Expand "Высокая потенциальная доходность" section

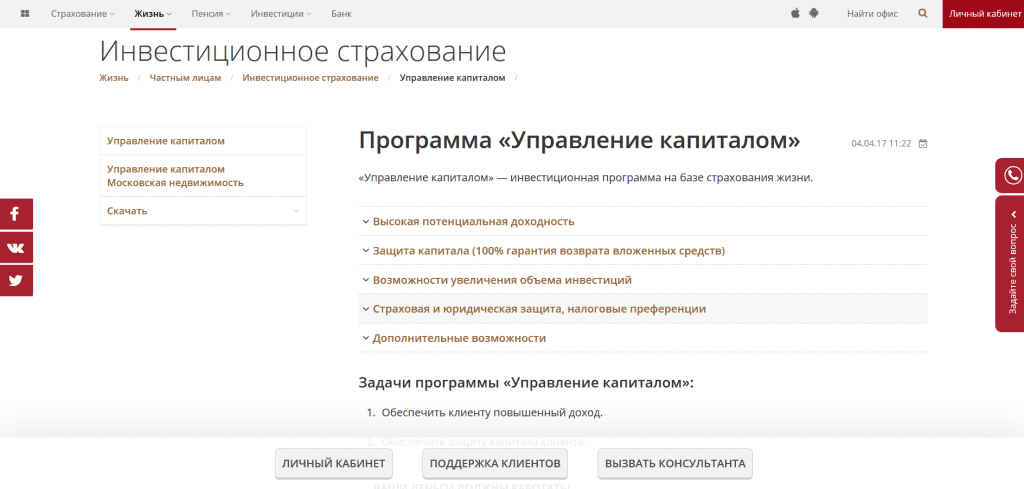[473, 221]
